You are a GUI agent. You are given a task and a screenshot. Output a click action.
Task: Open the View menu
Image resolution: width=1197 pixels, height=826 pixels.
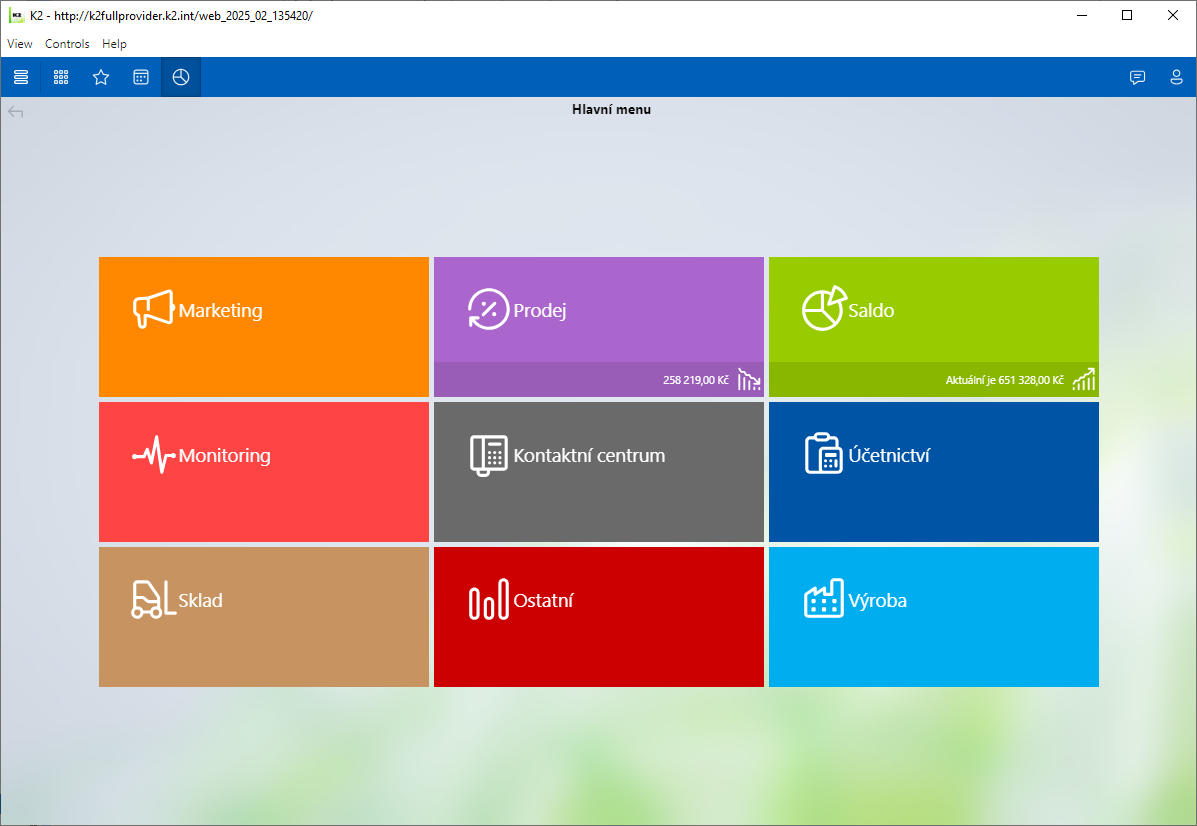(x=20, y=44)
